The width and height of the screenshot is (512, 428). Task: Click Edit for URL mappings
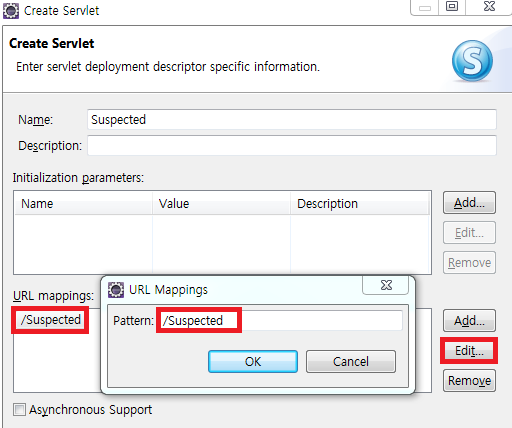[x=469, y=351]
